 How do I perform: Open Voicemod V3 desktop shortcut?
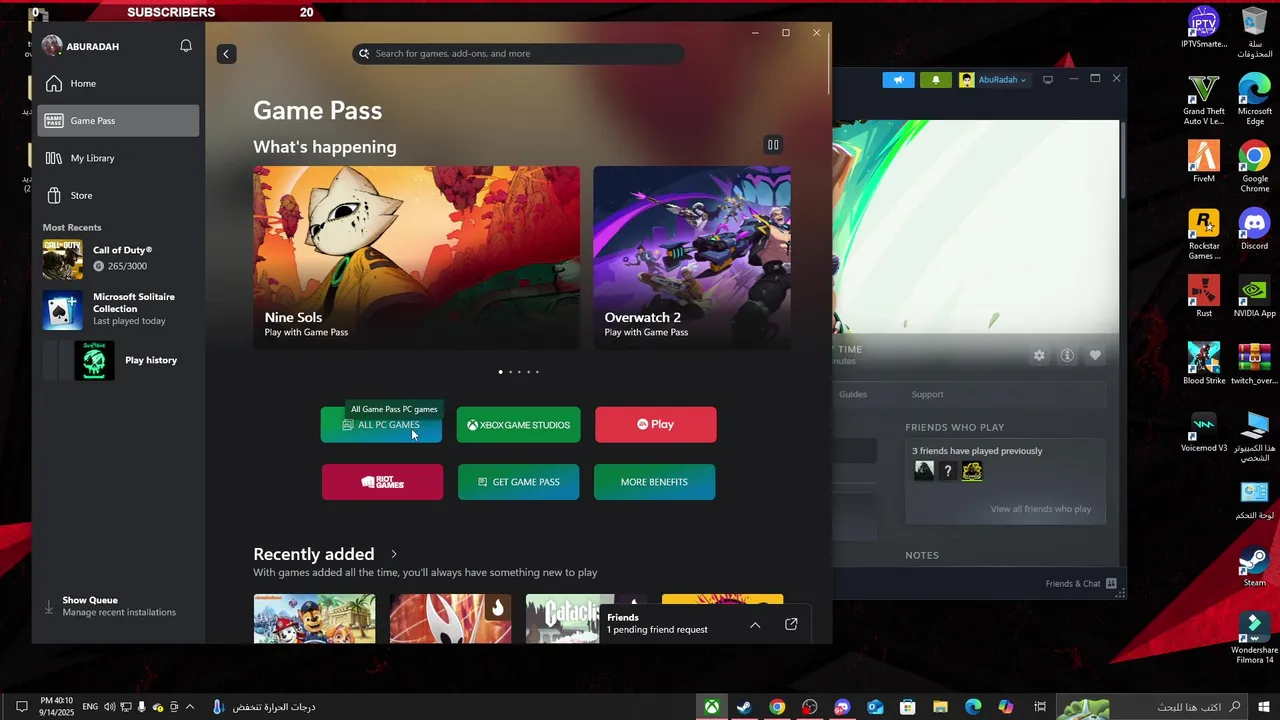point(1204,431)
